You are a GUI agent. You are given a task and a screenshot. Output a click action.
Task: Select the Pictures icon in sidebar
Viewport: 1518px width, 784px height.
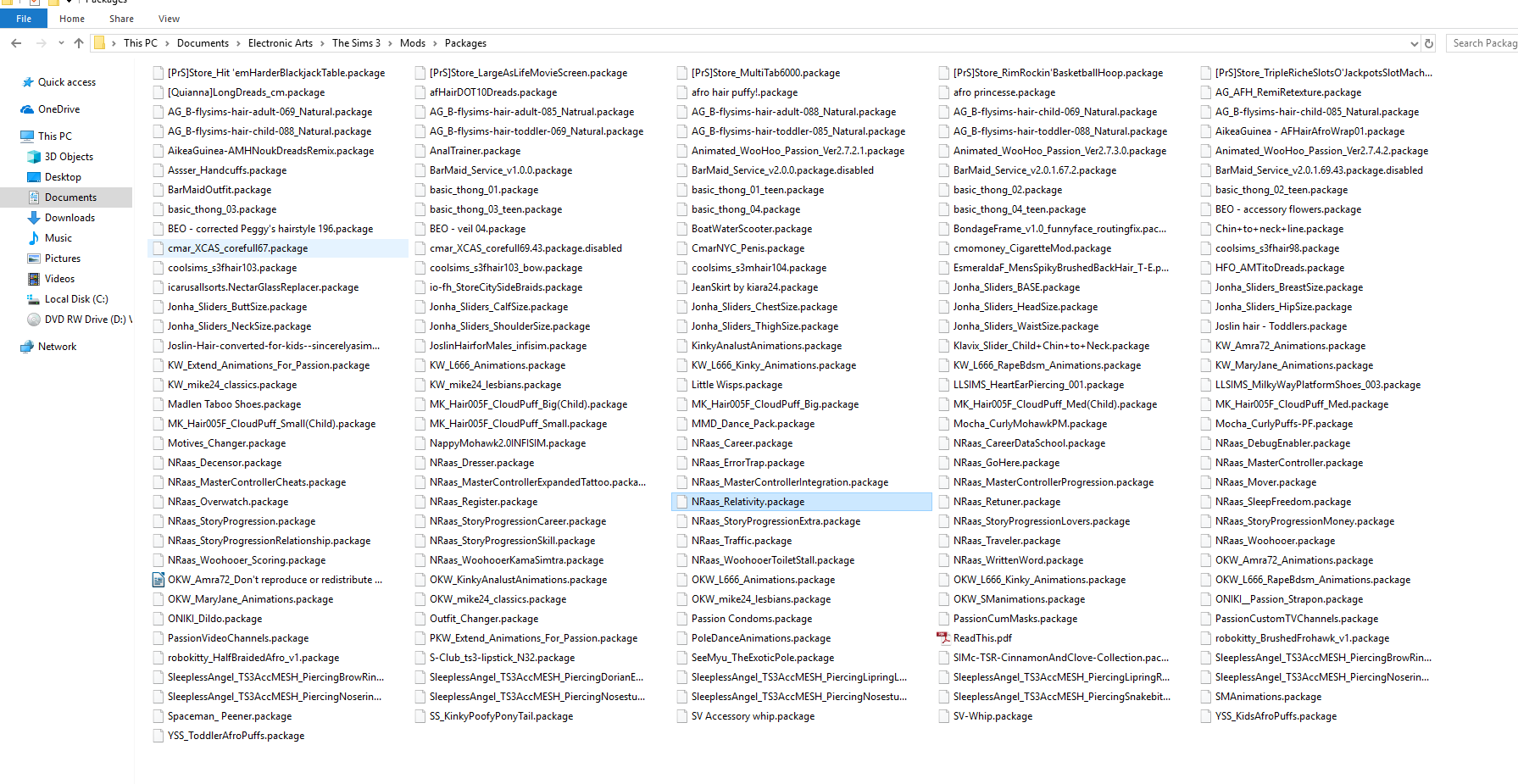34,259
